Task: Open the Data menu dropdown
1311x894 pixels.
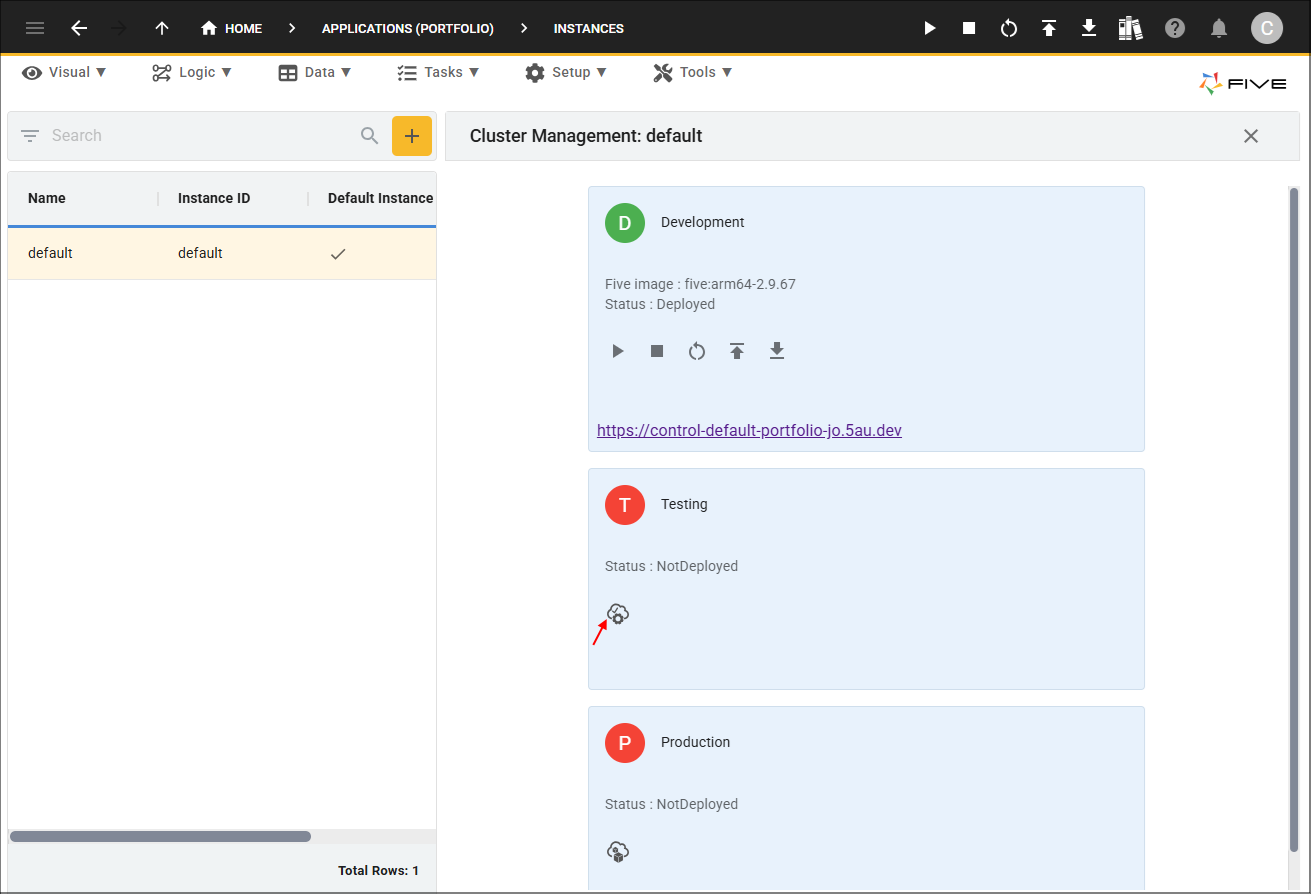Action: [315, 72]
